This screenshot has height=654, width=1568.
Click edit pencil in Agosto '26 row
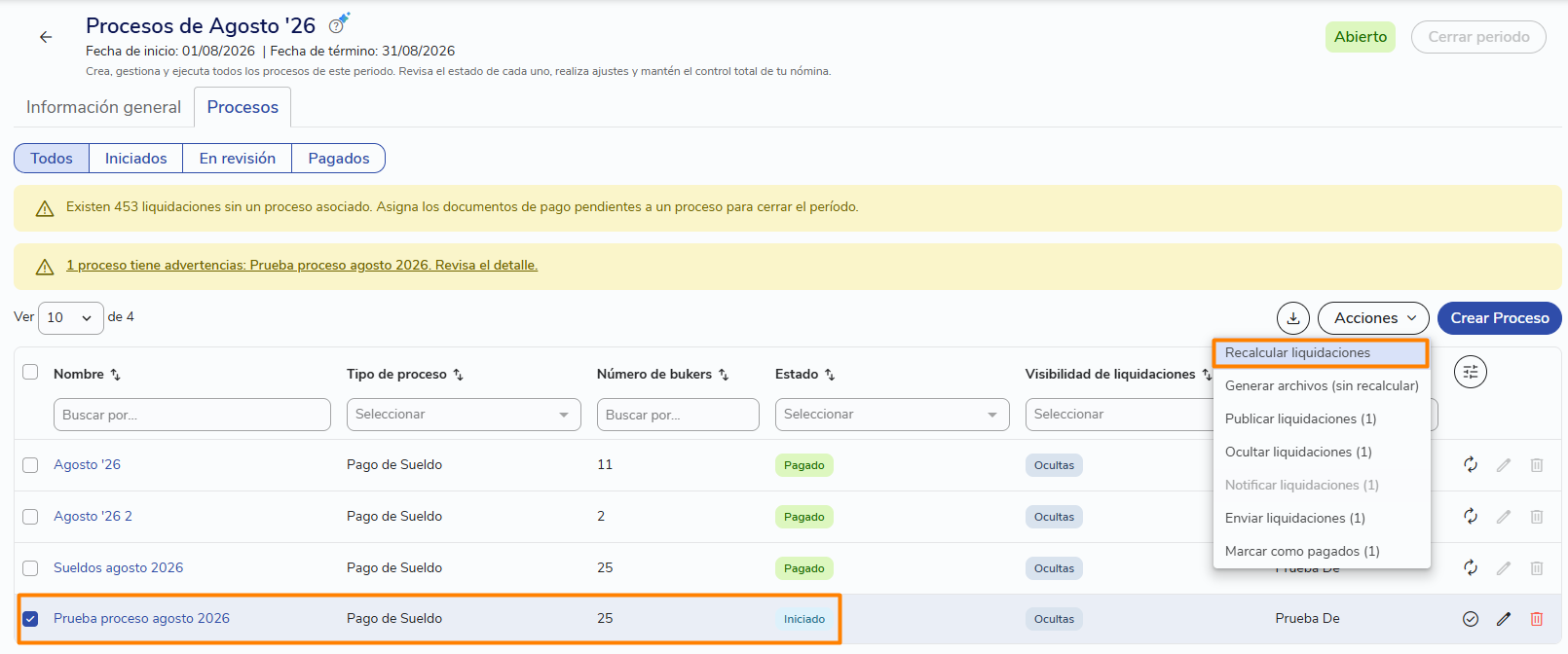pos(1504,465)
